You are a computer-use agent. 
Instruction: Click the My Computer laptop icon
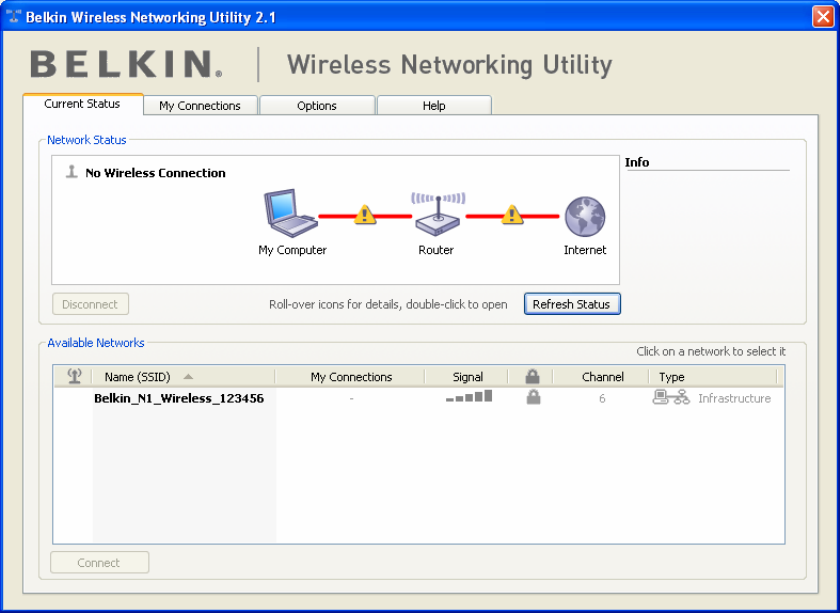tap(290, 213)
